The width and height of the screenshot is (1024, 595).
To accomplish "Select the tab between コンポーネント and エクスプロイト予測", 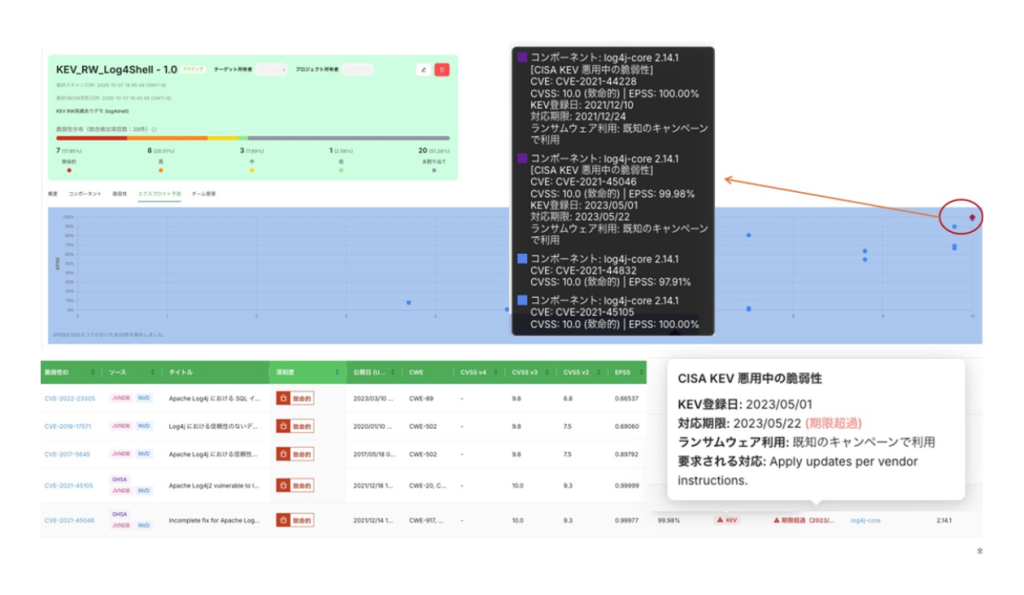I will tap(120, 194).
